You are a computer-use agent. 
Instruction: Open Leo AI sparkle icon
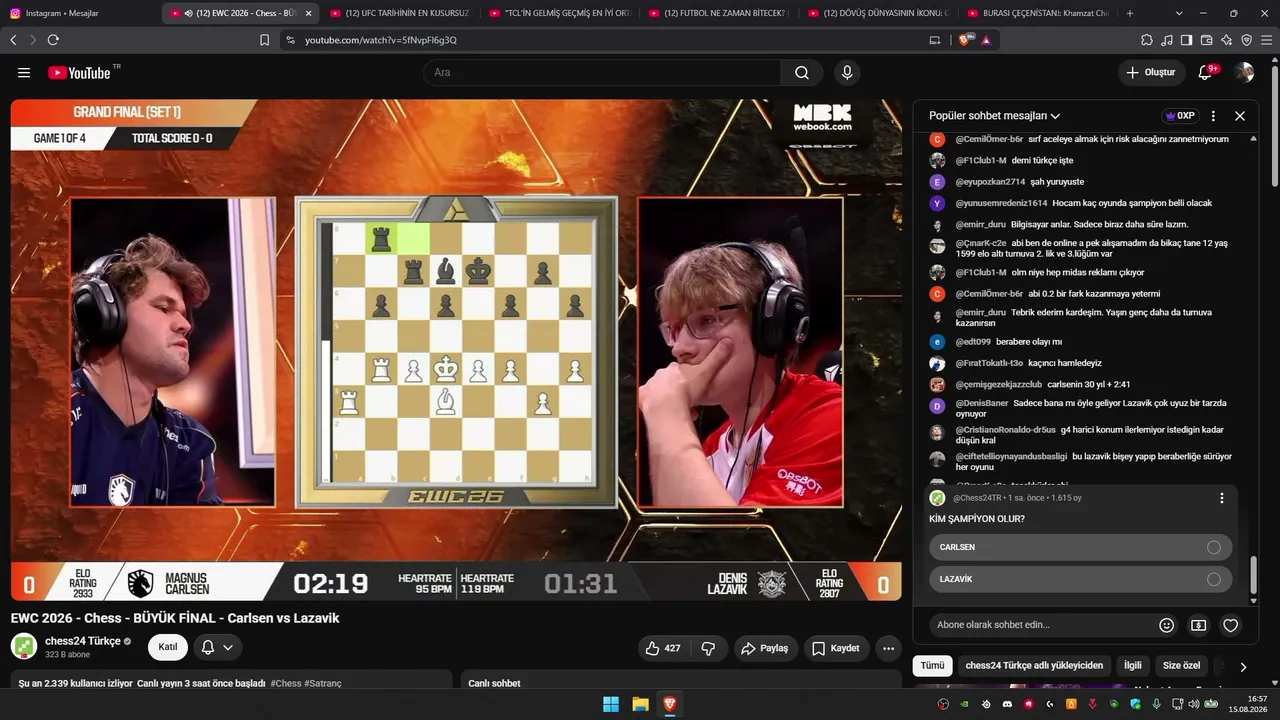(x=1227, y=40)
